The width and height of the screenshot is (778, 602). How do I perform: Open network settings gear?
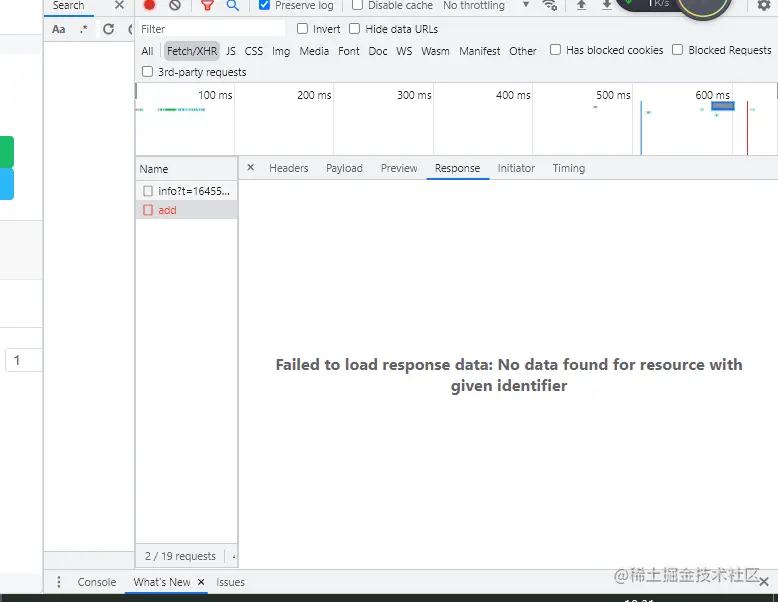pos(764,5)
